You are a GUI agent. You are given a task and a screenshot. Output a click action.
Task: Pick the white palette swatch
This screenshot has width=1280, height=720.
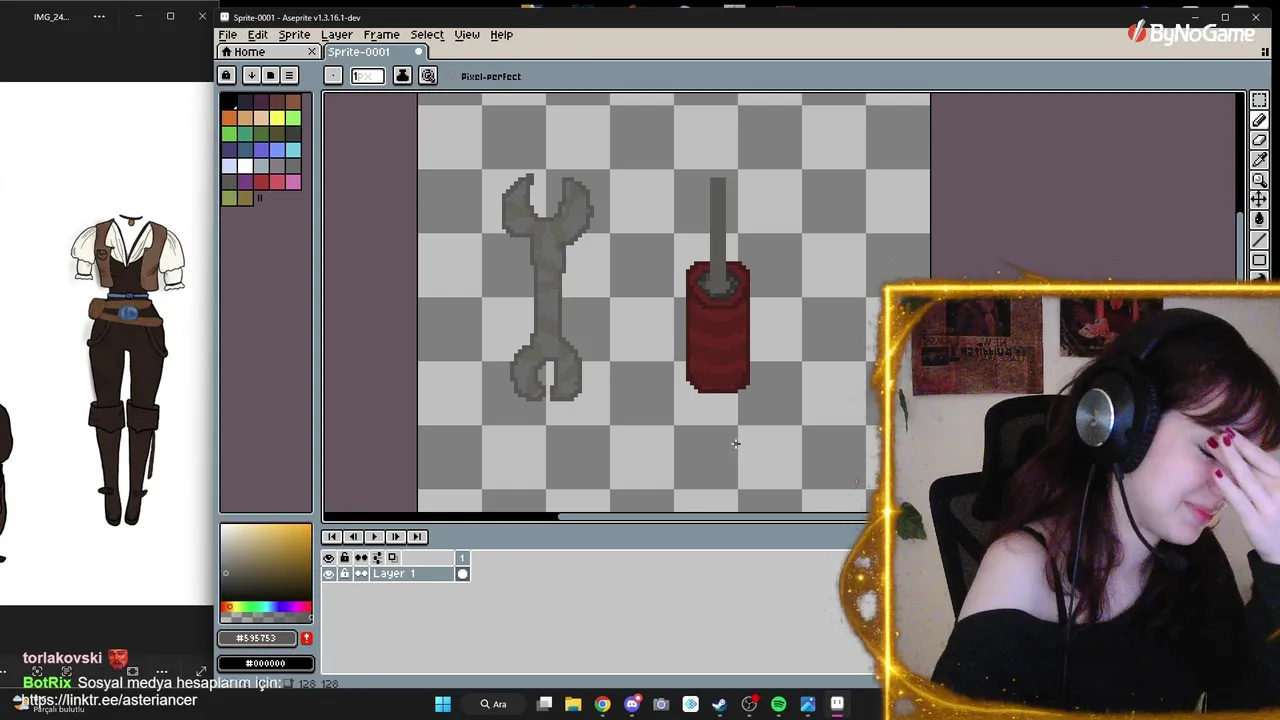245,166
